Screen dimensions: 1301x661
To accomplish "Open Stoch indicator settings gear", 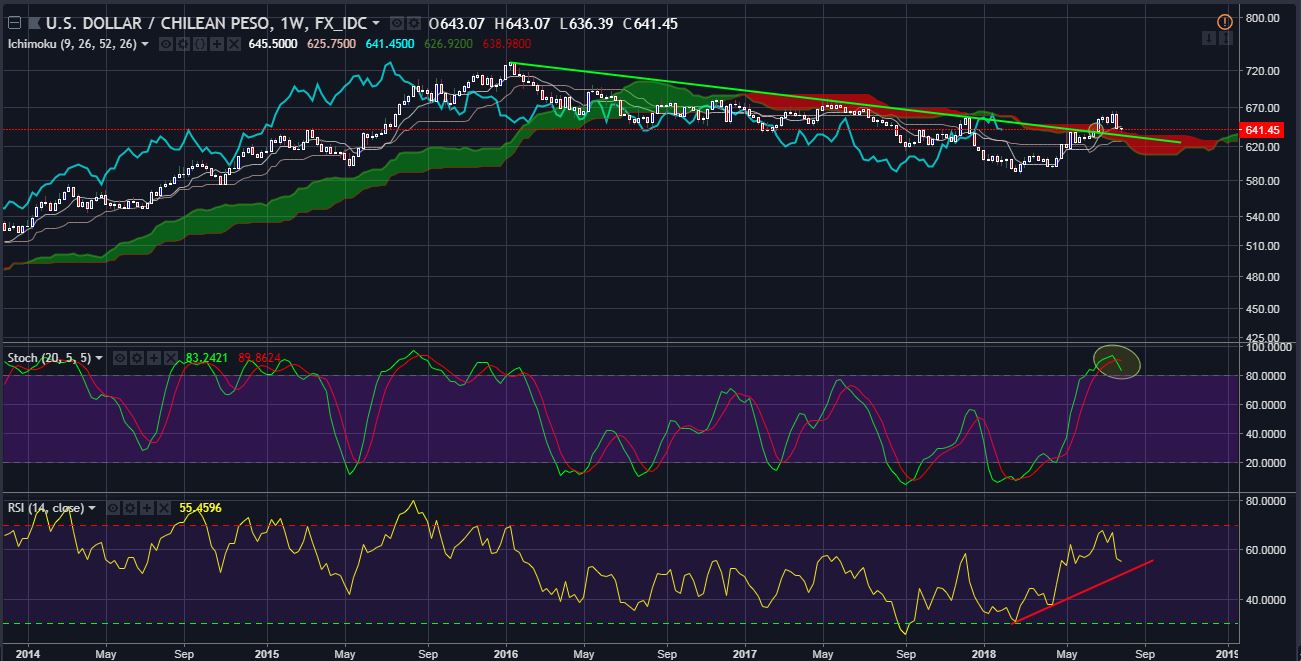I will (137, 357).
